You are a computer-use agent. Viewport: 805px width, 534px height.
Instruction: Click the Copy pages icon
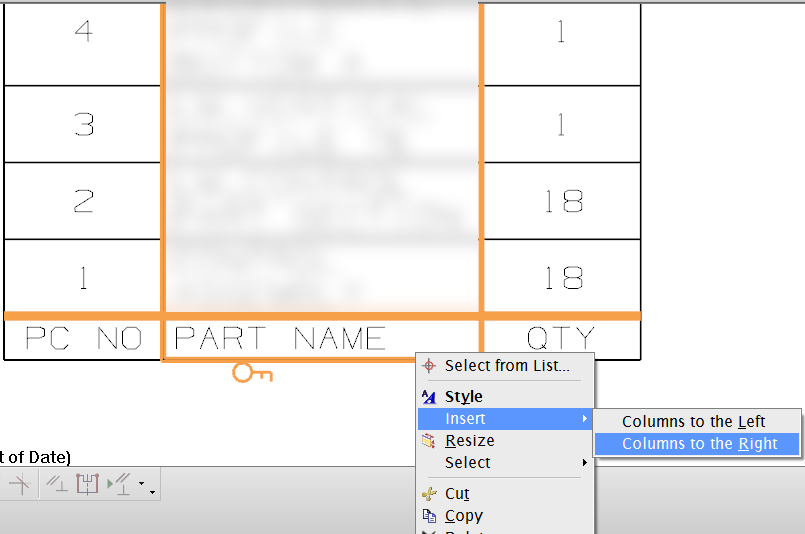[x=430, y=516]
